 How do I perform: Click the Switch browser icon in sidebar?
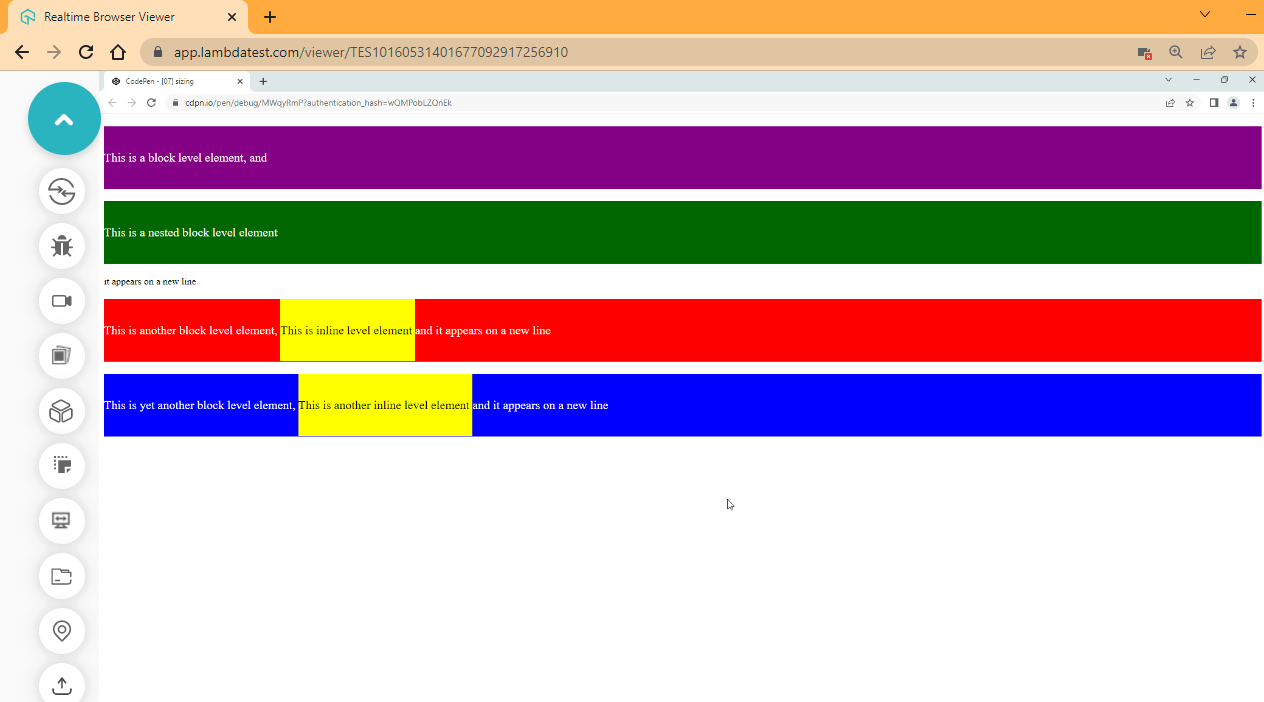click(62, 190)
